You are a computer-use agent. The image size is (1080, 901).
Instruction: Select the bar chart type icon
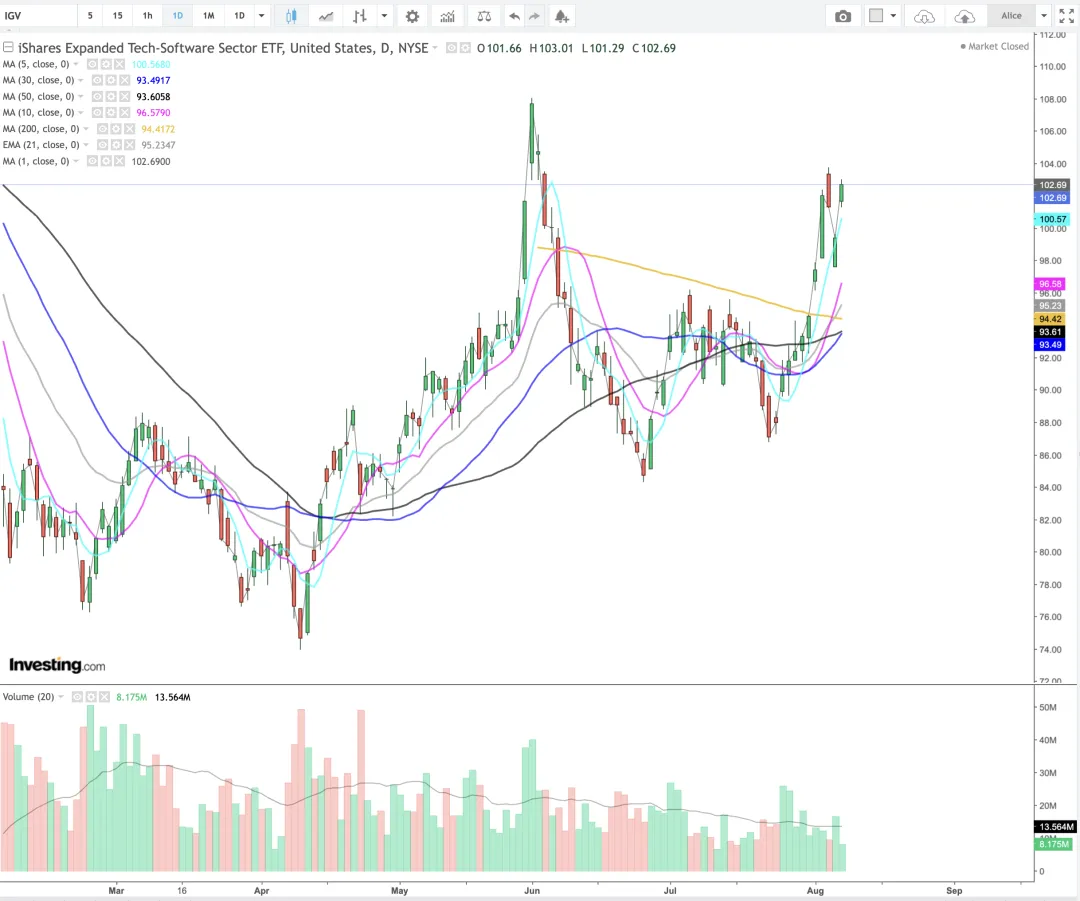coord(360,16)
